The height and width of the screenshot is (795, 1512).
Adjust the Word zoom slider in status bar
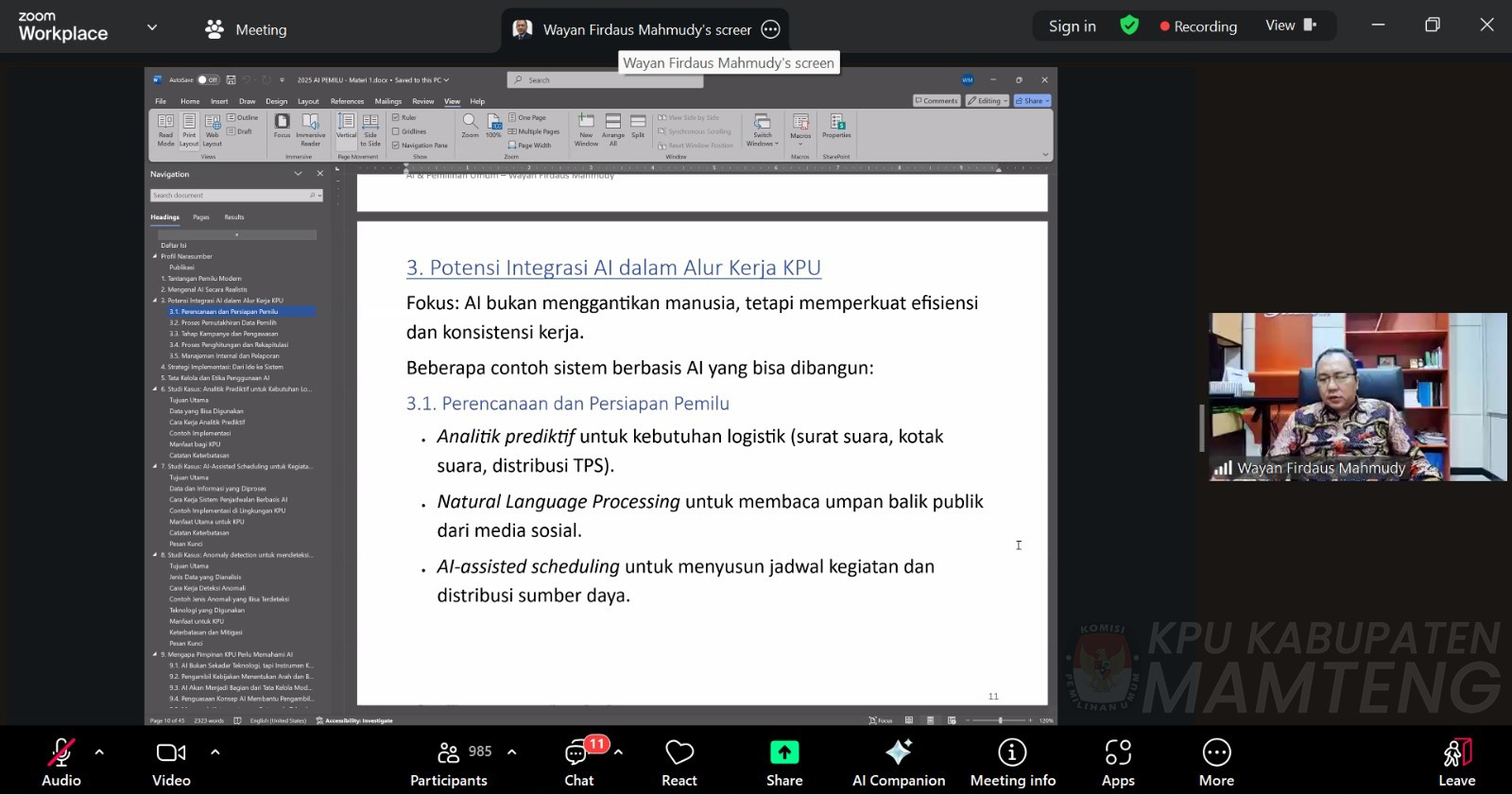pyautogui.click(x=1000, y=720)
